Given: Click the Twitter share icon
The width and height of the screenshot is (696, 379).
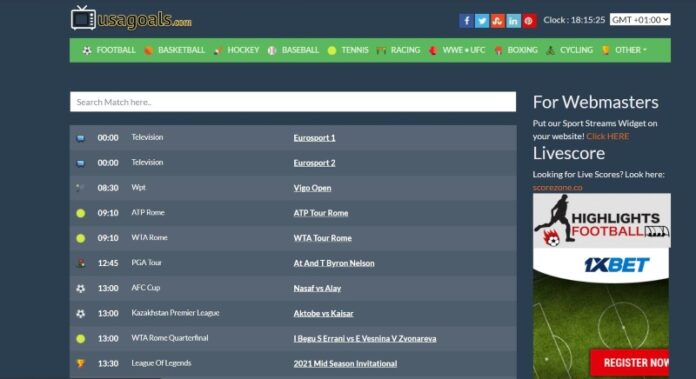Looking at the screenshot, I should (x=482, y=20).
